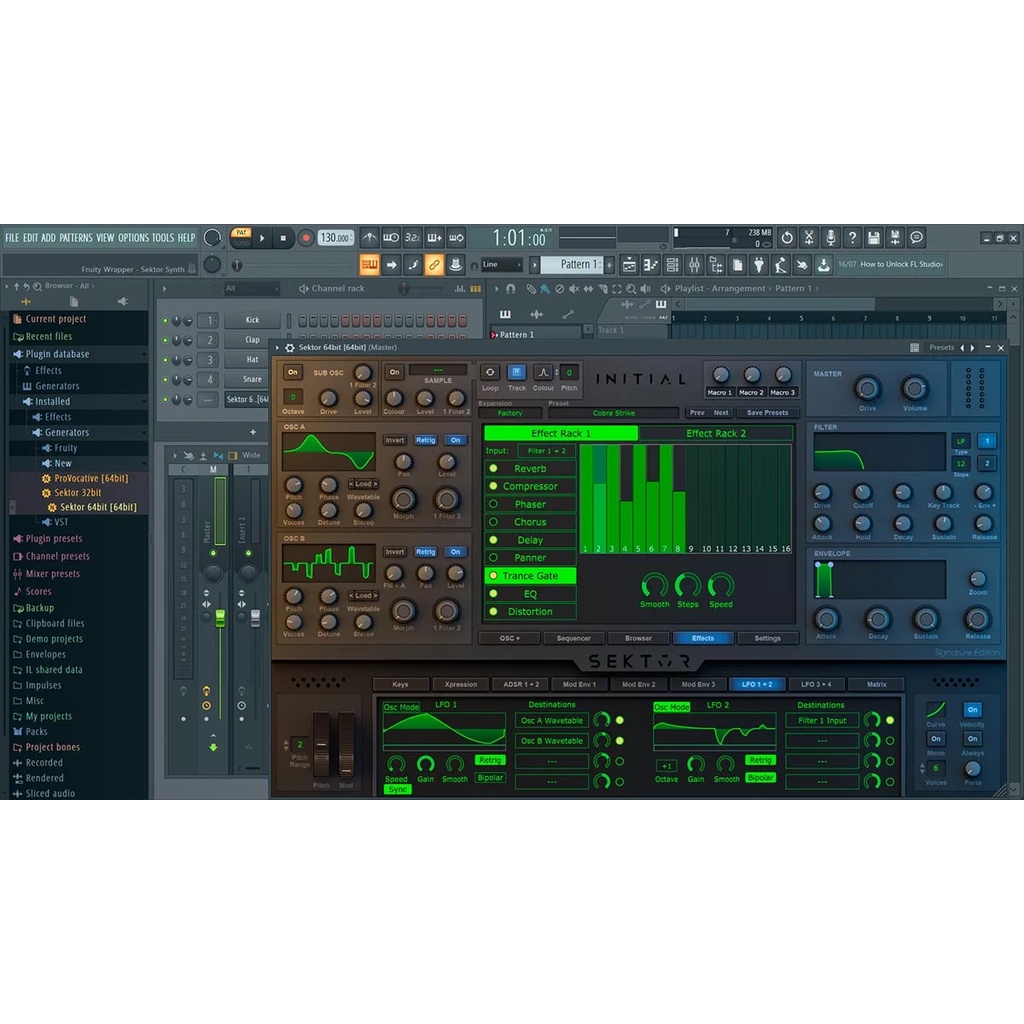Click the Prev preset button
The height and width of the screenshot is (1024, 1024).
697,413
